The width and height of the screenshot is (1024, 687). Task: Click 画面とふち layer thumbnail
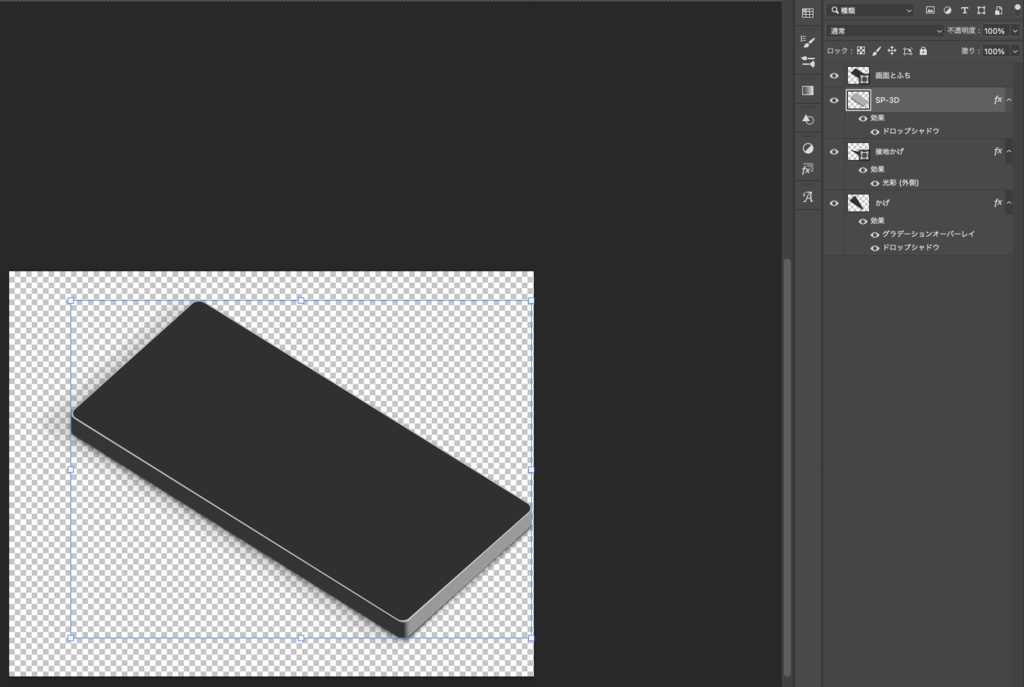(x=858, y=76)
